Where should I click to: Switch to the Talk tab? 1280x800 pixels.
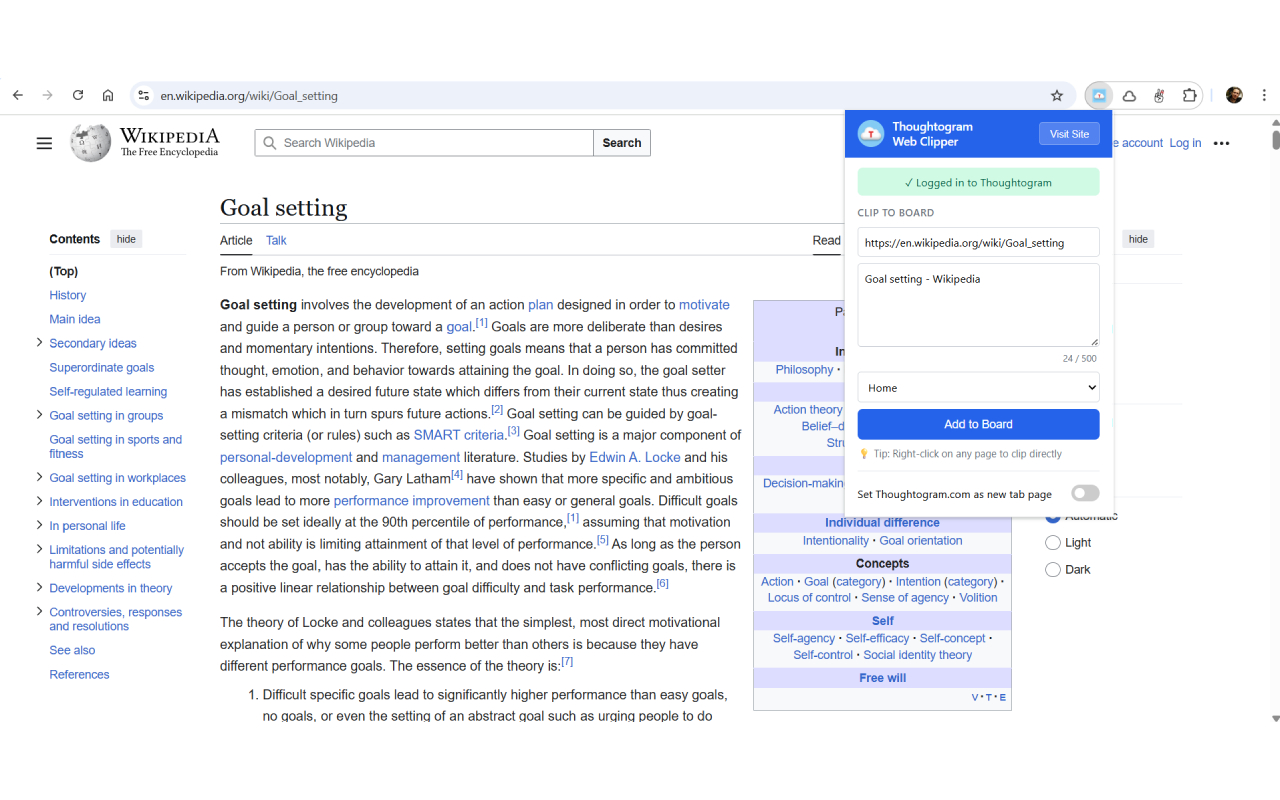click(x=276, y=240)
